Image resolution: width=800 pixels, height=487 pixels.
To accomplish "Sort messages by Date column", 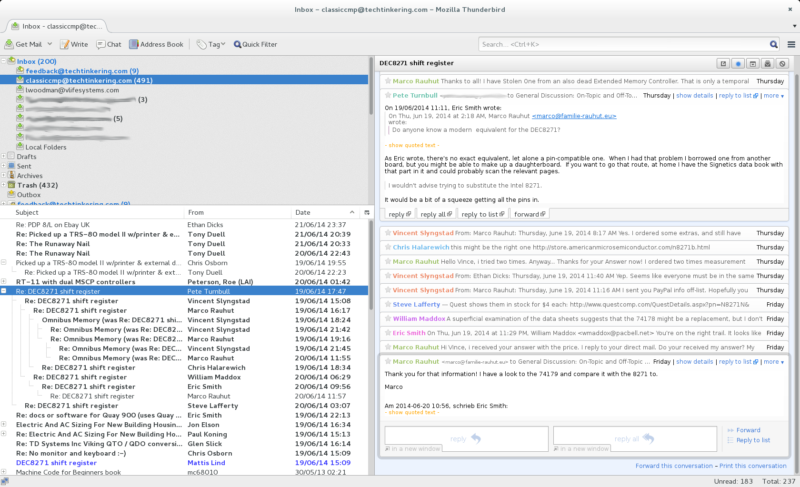I will [326, 212].
